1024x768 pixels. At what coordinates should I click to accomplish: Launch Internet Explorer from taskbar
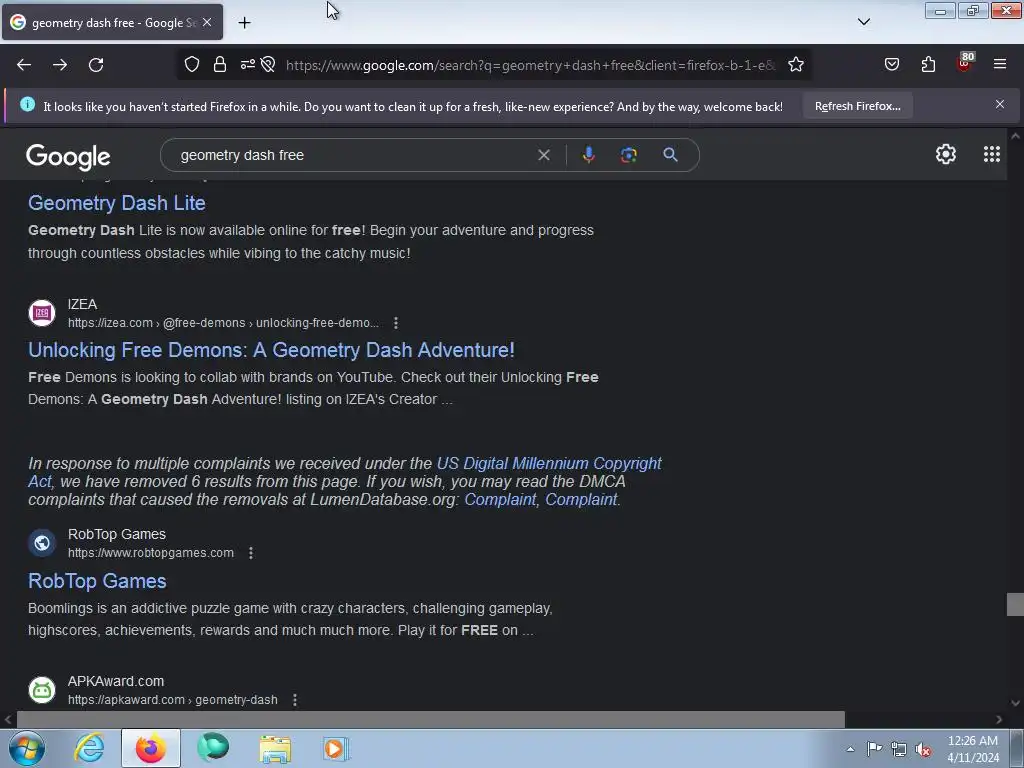[x=89, y=748]
